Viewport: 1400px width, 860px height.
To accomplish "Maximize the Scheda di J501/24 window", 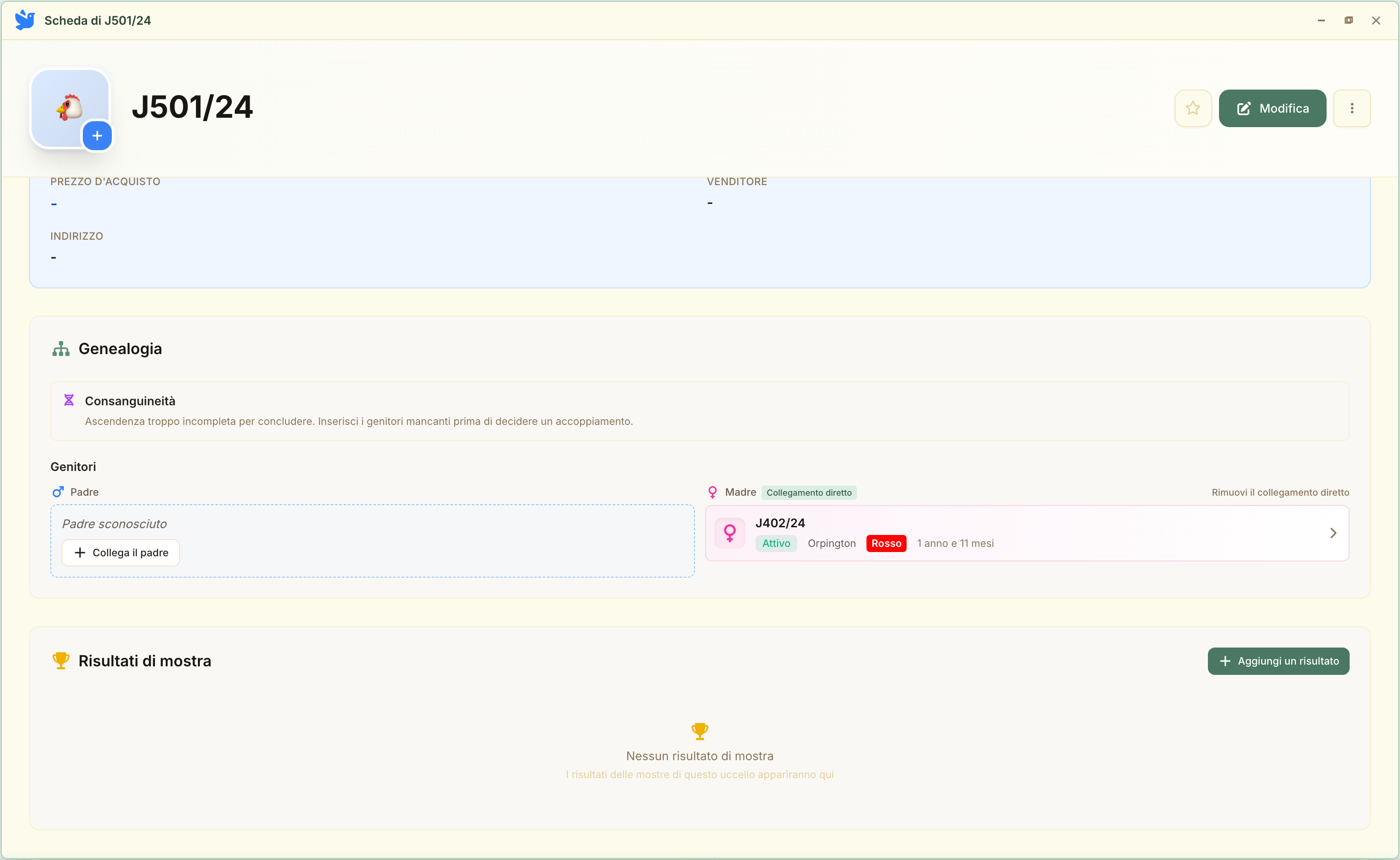I will click(x=1349, y=20).
